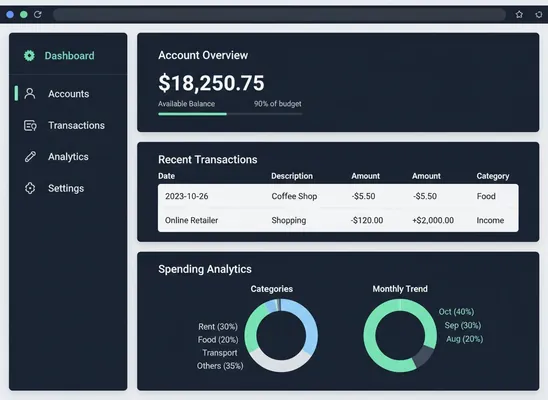Image resolution: width=548 pixels, height=400 pixels.
Task: Click the Transport legend label
Action: tap(220, 352)
